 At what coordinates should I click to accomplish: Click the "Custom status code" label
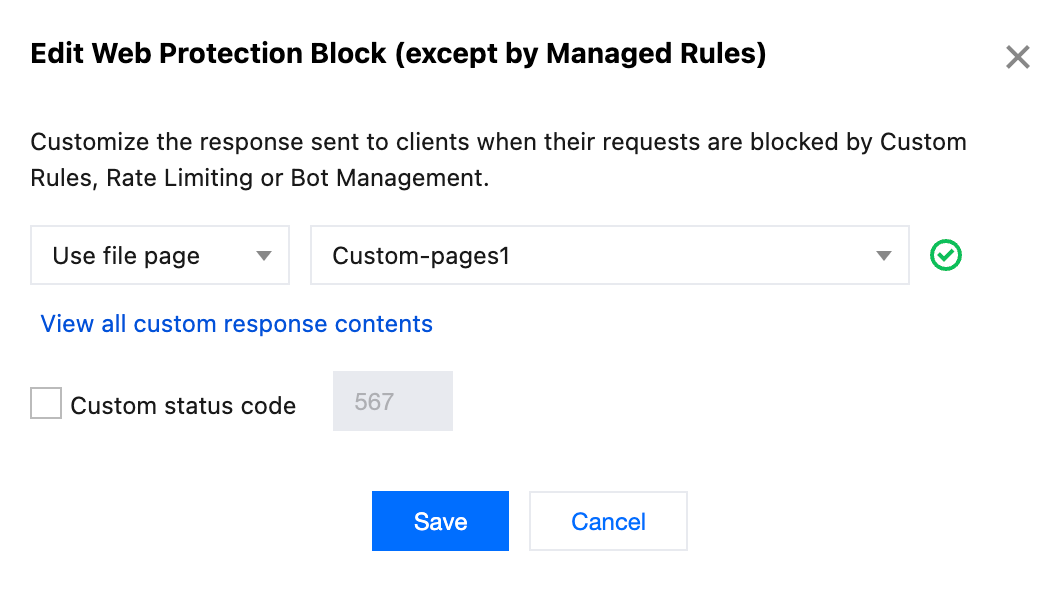[x=183, y=406]
